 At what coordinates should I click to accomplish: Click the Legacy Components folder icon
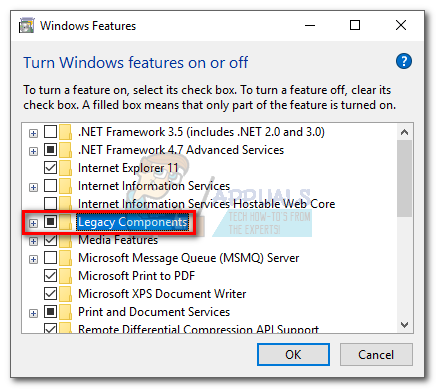[x=65, y=222]
